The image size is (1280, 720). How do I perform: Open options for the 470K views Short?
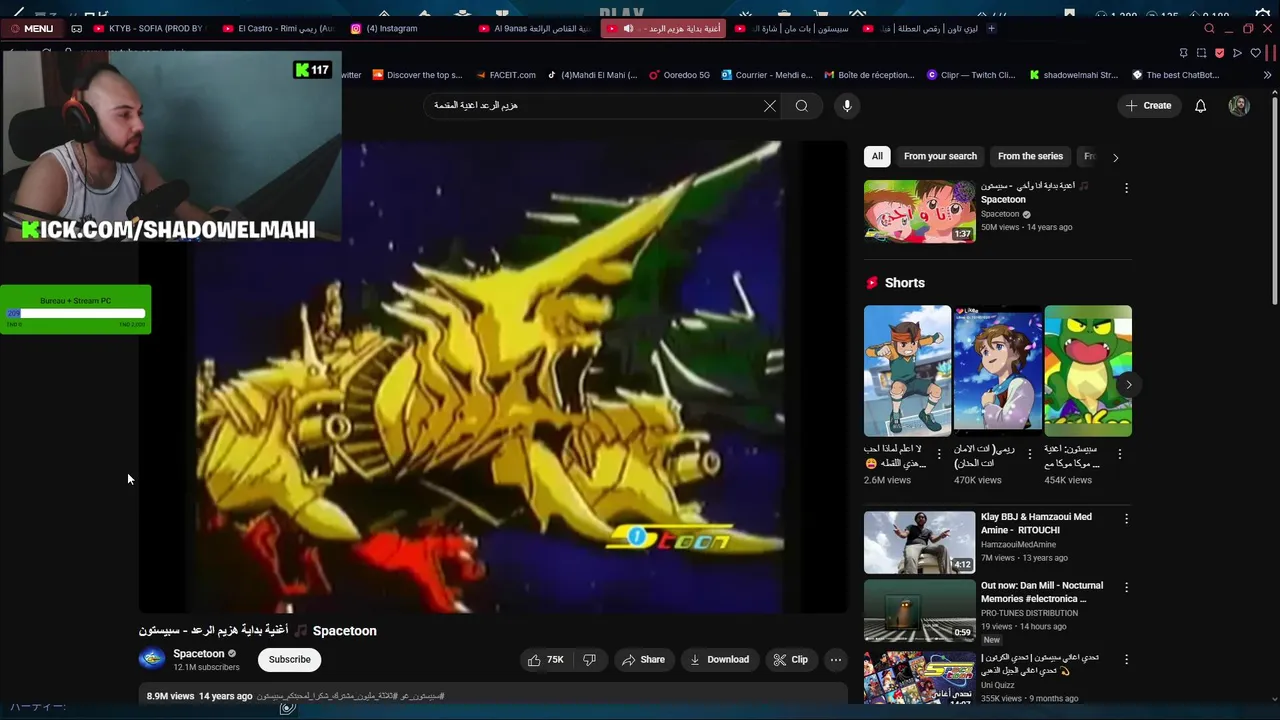point(1029,454)
